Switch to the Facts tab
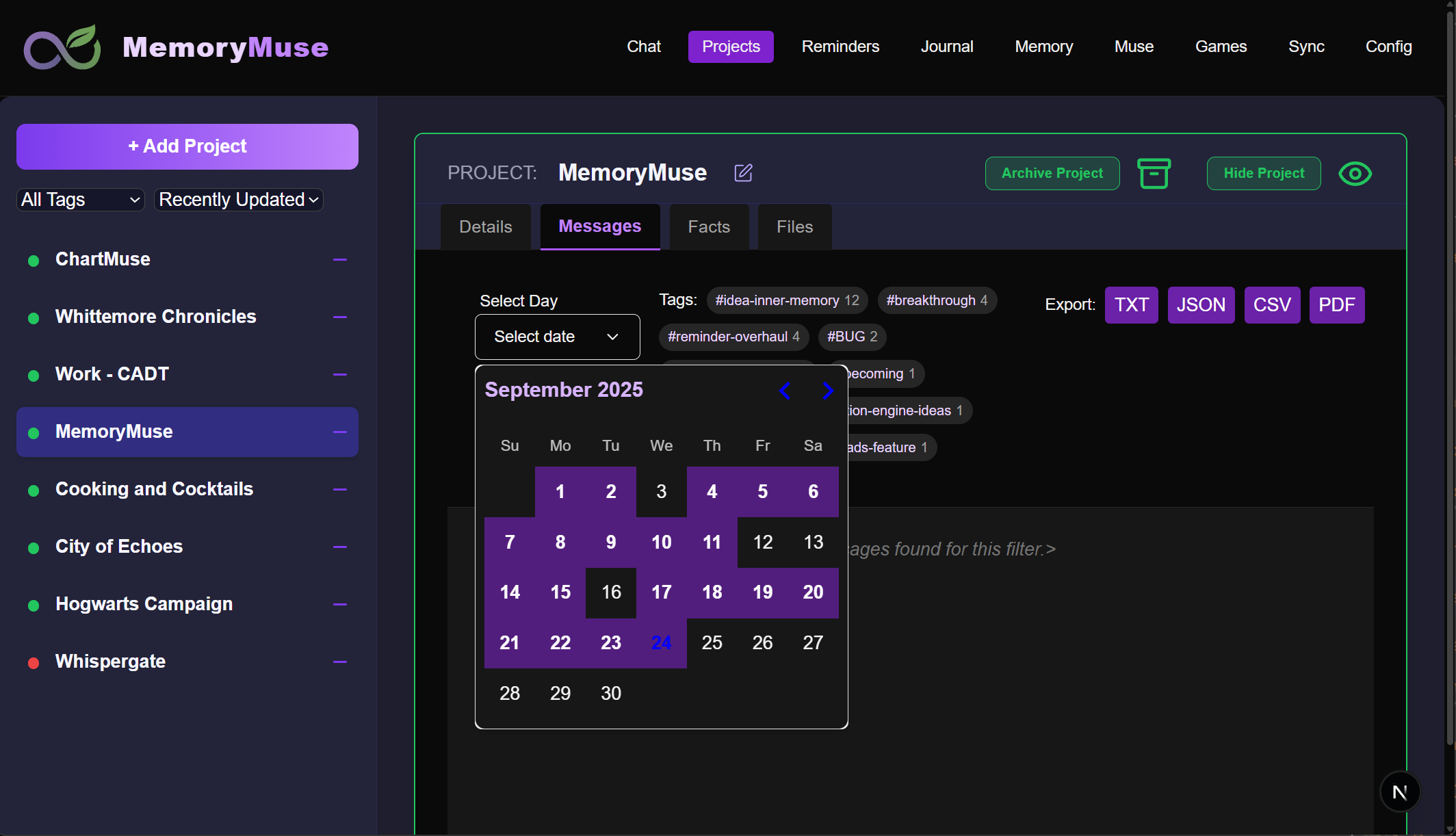The width and height of the screenshot is (1456, 836). pyautogui.click(x=709, y=227)
